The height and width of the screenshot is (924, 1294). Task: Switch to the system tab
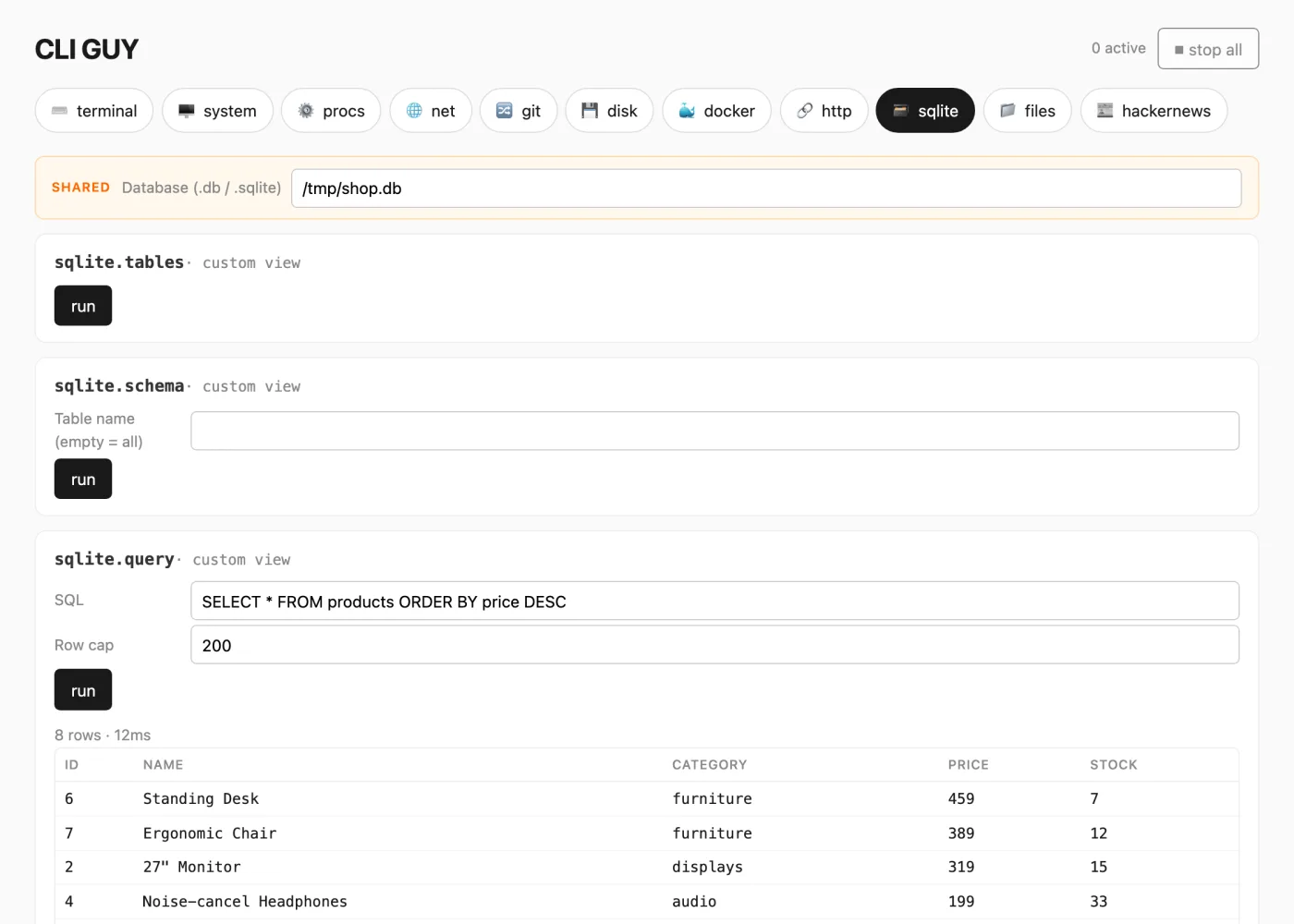coord(217,111)
